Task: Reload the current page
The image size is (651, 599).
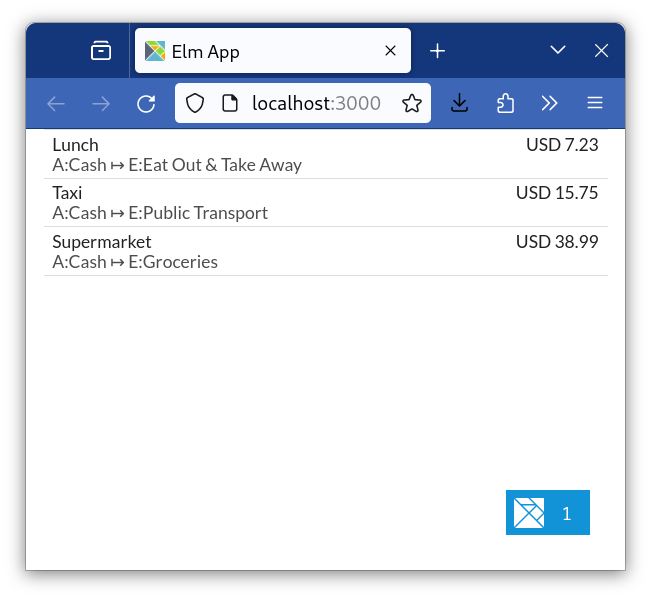Action: [x=146, y=103]
